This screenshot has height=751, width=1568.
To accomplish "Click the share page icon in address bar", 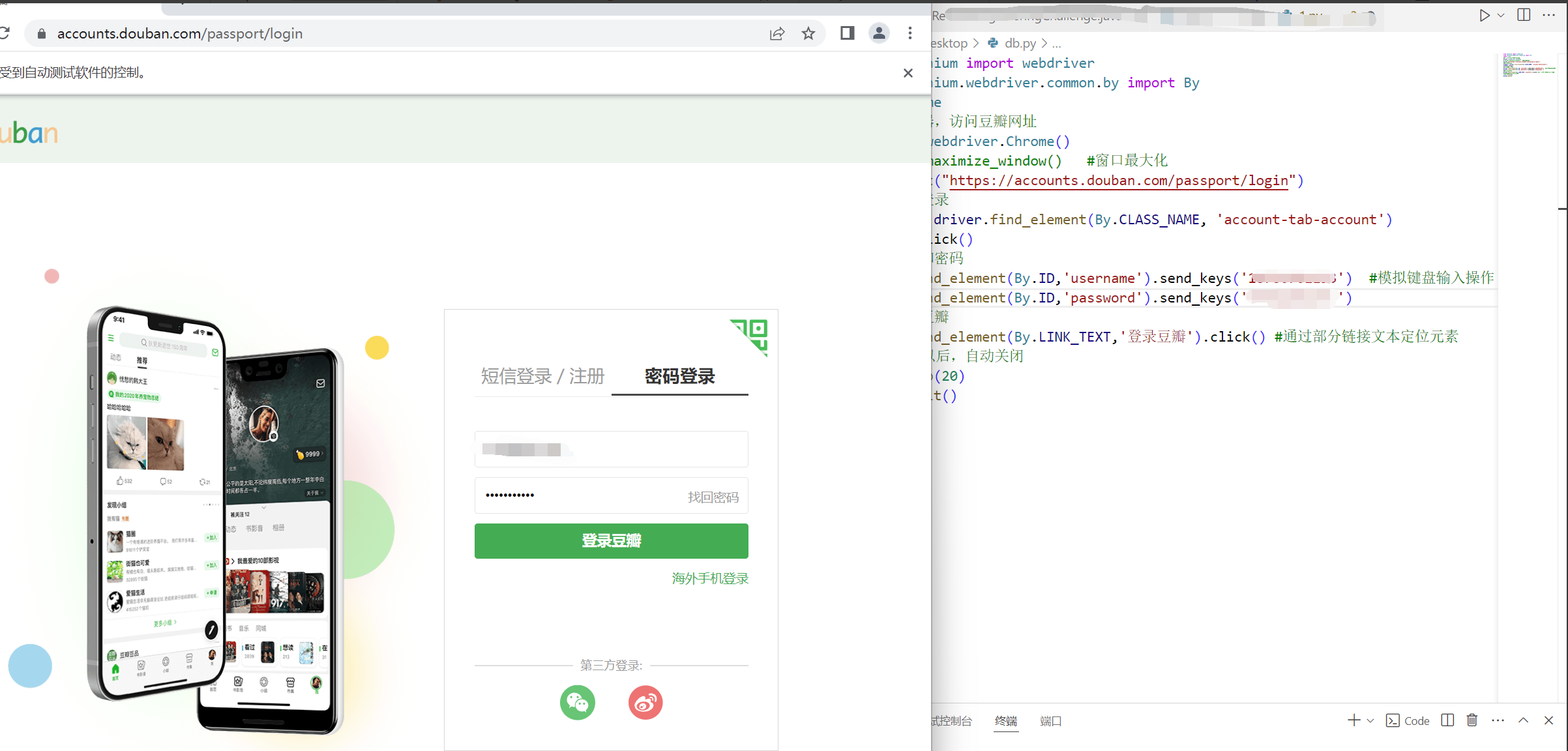I will 777,33.
